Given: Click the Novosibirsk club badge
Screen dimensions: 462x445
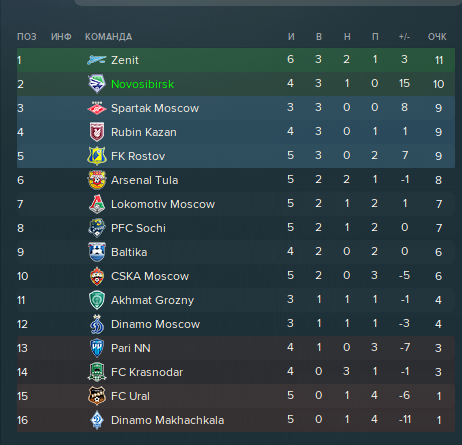Looking at the screenshot, I should point(97,84).
